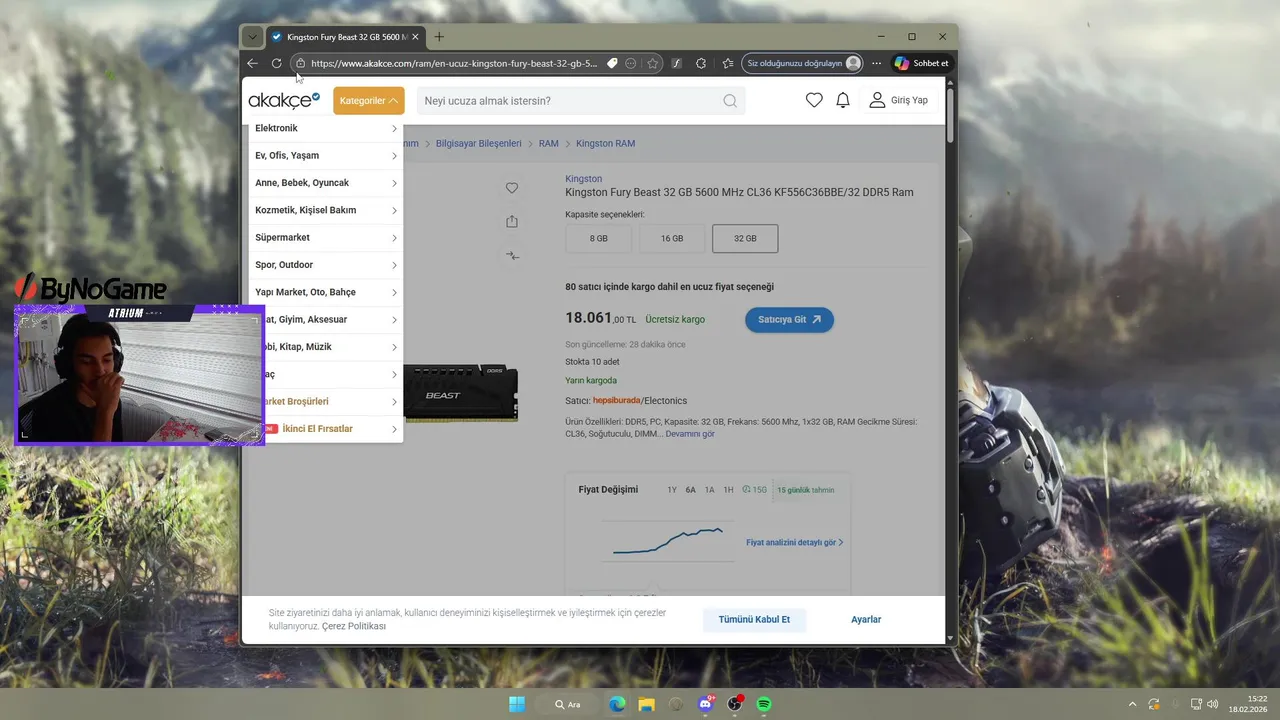Open a new browser tab with plus
The image size is (1280, 720).
pyautogui.click(x=439, y=37)
